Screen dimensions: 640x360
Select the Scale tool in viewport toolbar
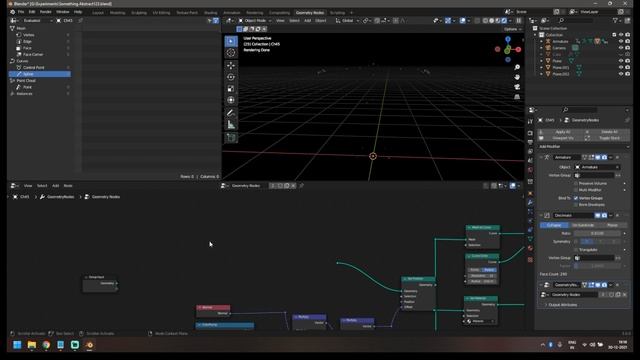tap(231, 89)
